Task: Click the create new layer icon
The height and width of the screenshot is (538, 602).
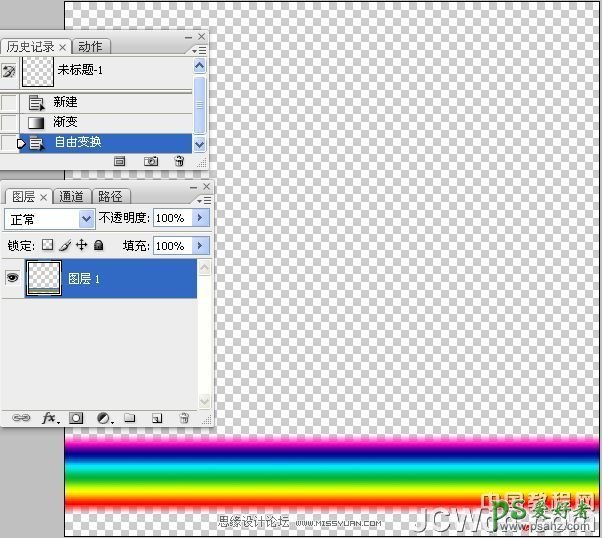Action: tap(157, 418)
